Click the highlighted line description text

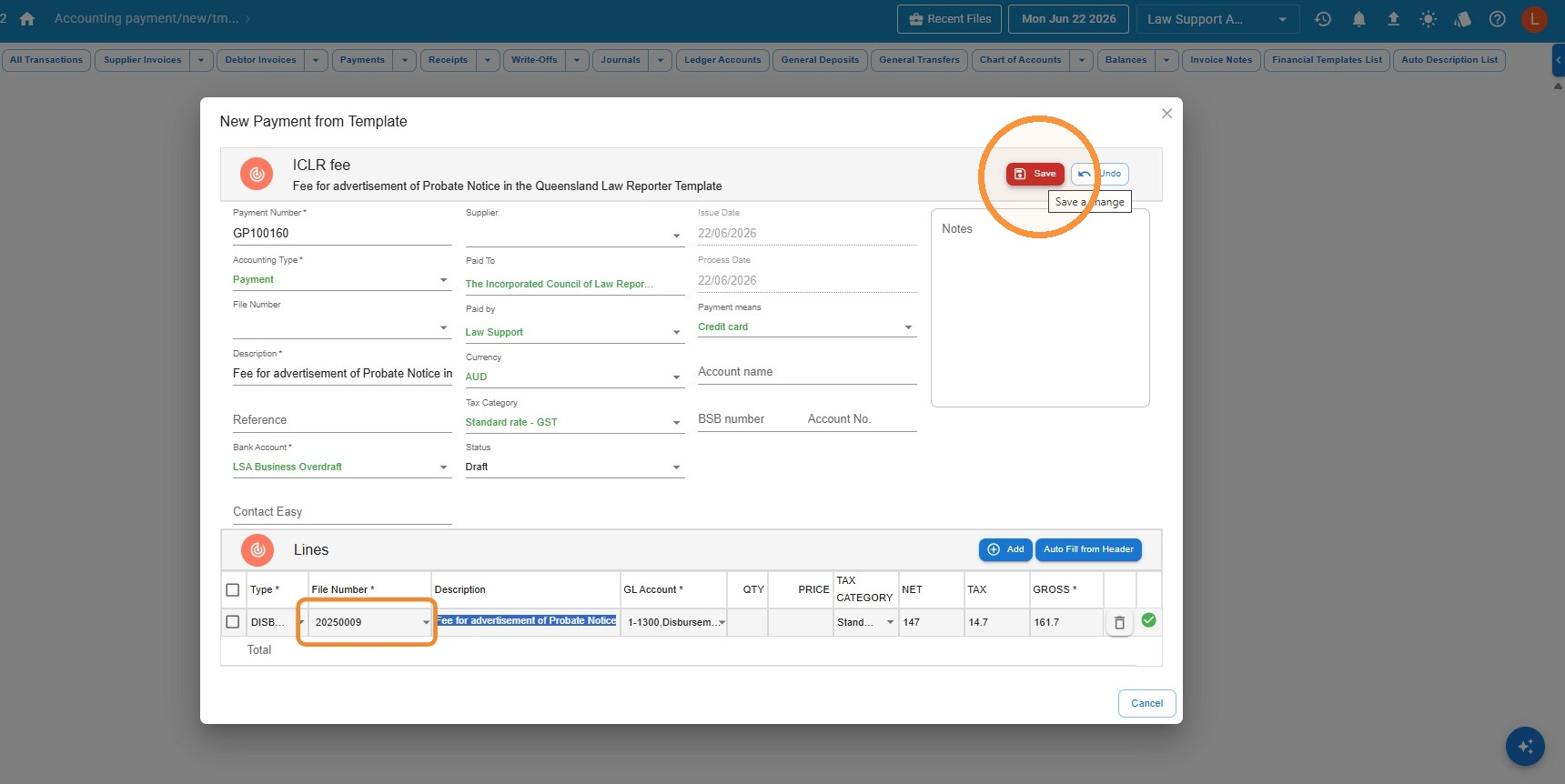point(526,621)
